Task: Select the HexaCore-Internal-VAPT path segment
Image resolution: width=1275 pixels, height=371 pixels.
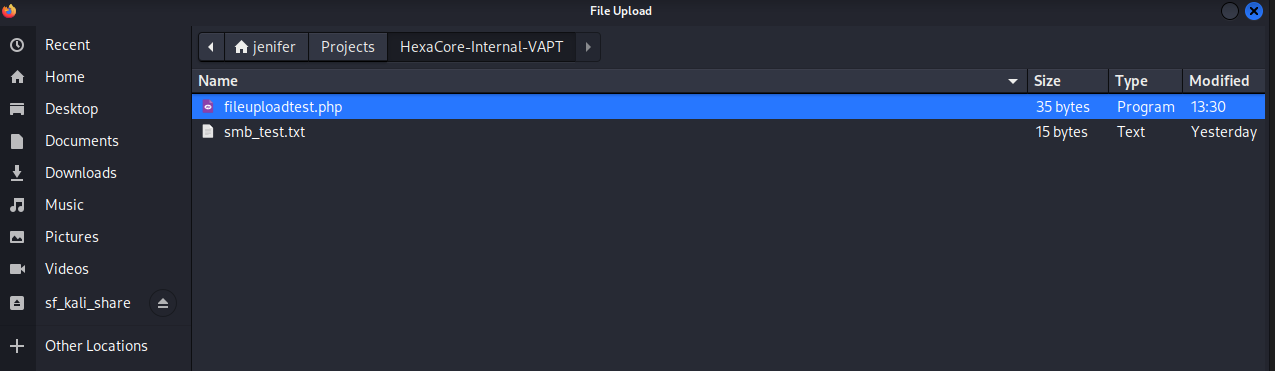Action: tap(482, 47)
